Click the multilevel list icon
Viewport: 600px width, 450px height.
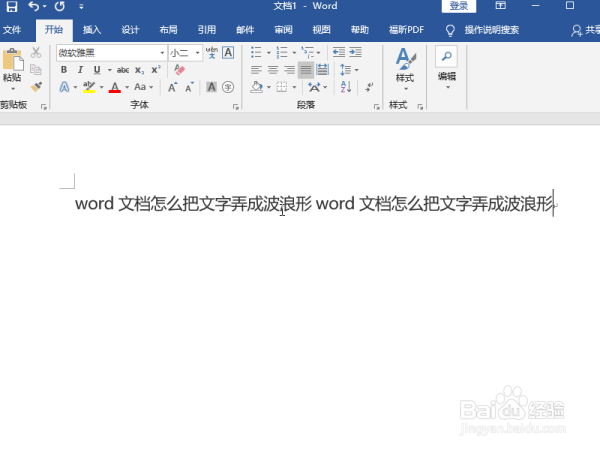tap(307, 52)
